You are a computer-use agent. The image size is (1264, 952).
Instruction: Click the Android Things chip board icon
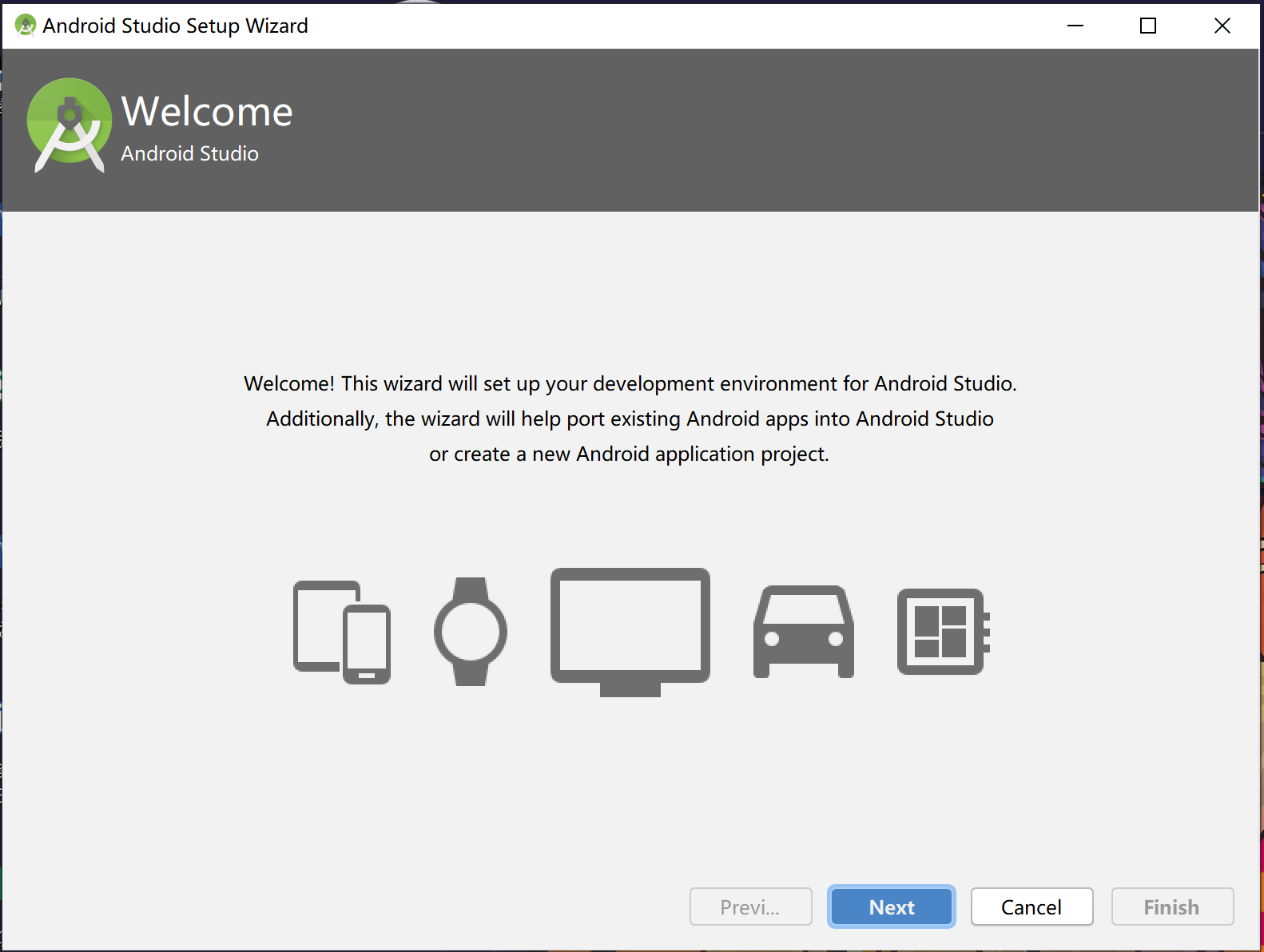click(x=944, y=632)
